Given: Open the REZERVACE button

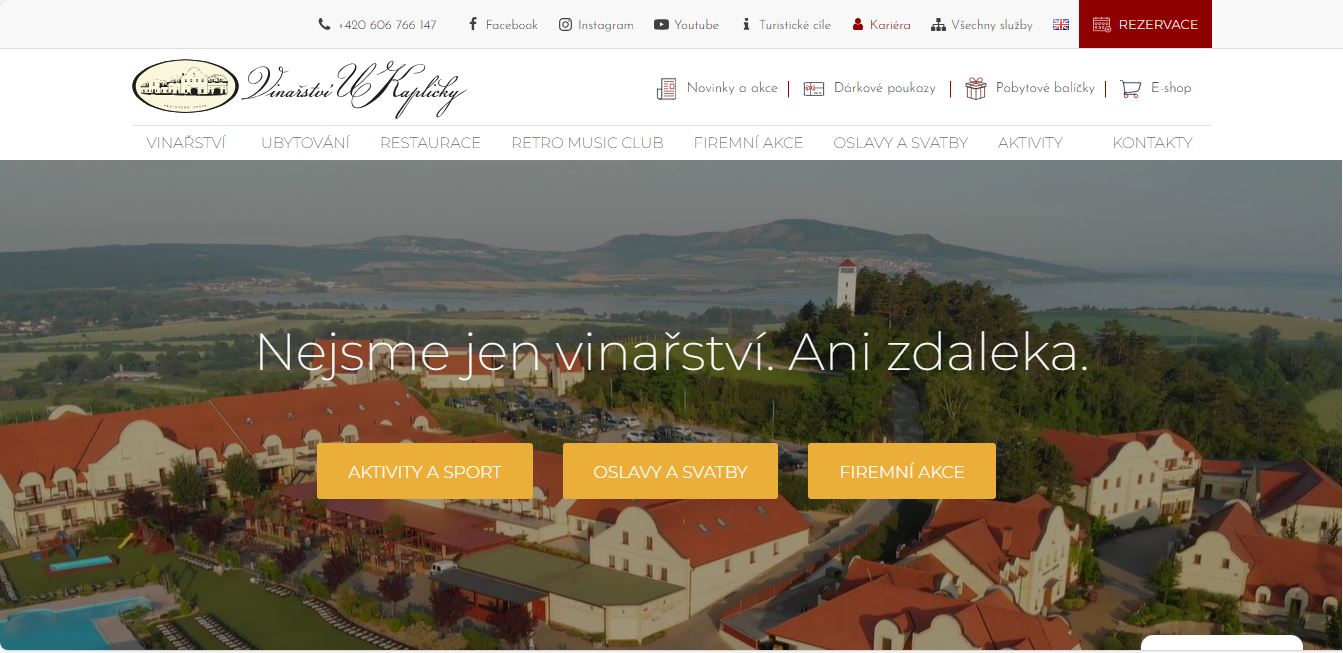Looking at the screenshot, I should 1145,24.
